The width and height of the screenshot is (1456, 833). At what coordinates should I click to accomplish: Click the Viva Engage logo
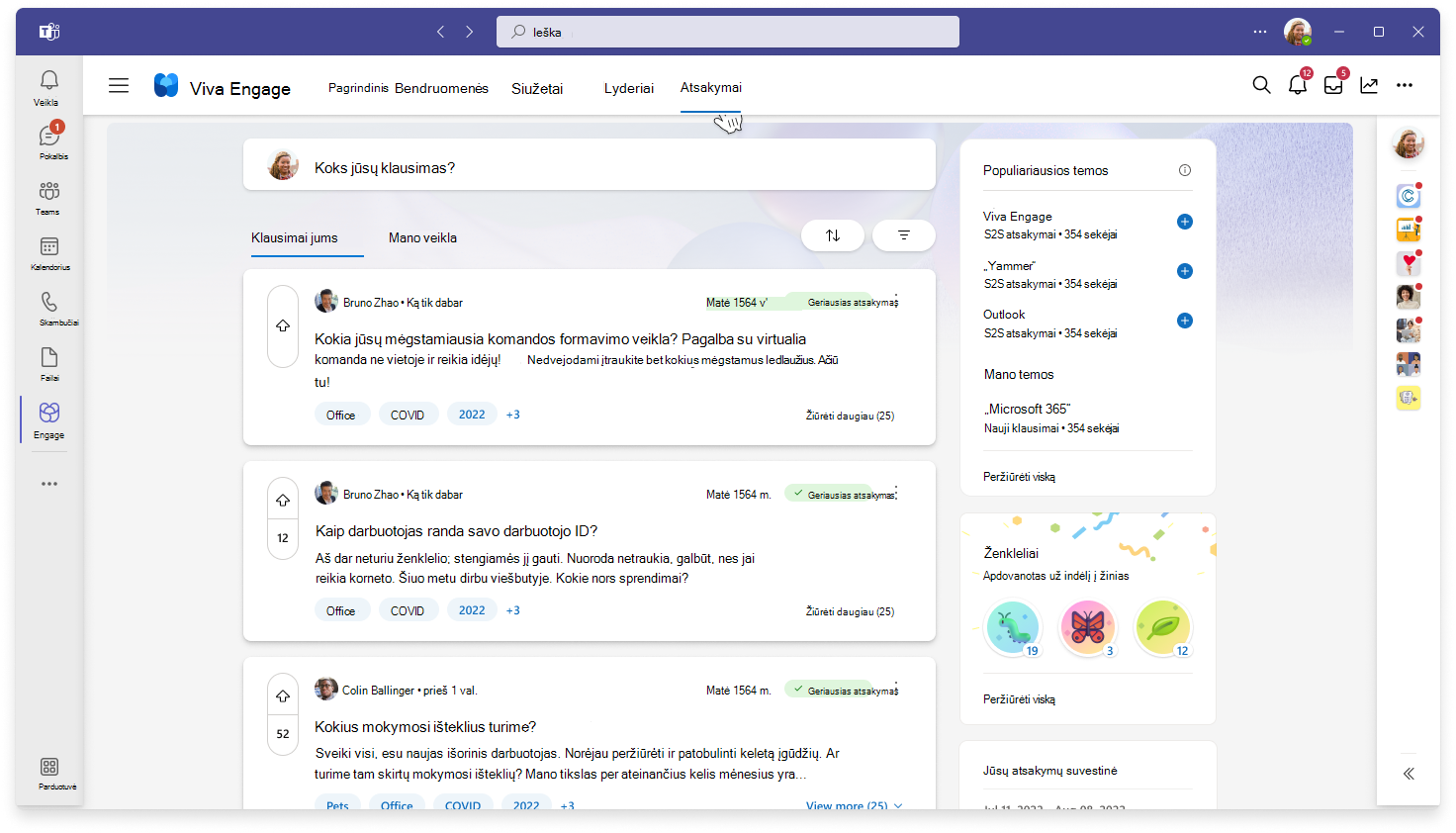[x=166, y=86]
